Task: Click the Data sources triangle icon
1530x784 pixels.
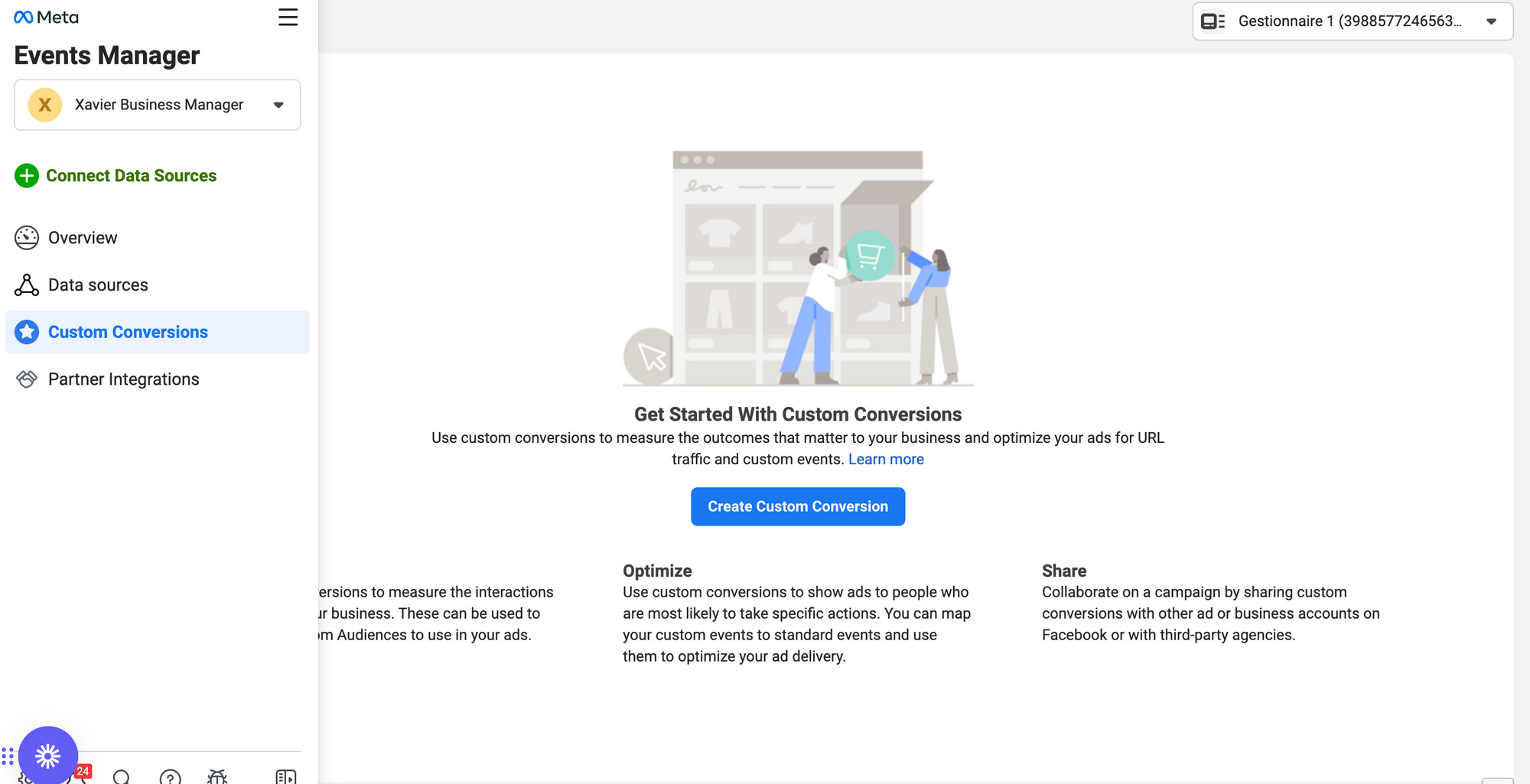Action: coord(26,285)
